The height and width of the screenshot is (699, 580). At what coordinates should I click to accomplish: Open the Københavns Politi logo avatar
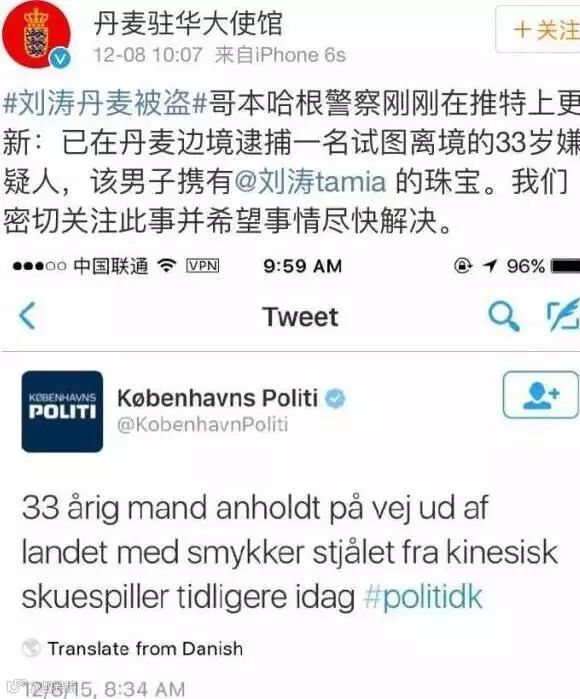(62, 411)
